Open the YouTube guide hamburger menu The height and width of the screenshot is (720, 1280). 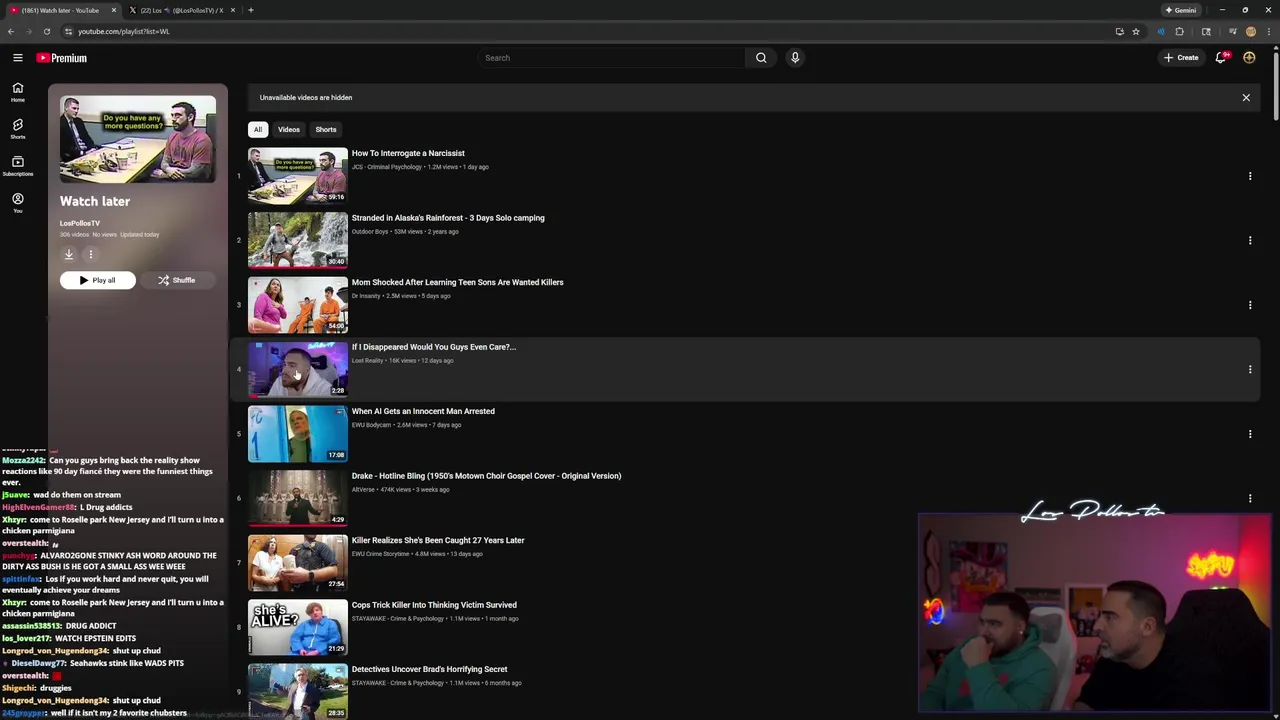click(18, 58)
